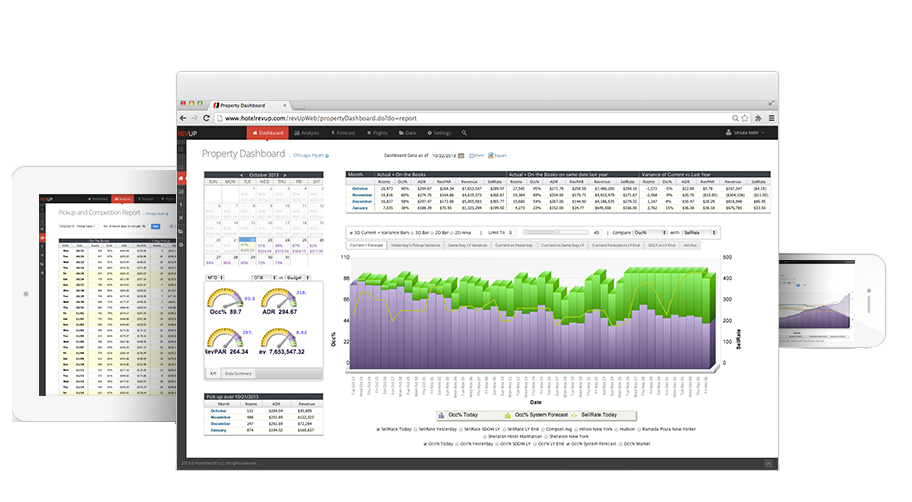Click the flights icon in left sidebar

181,218
